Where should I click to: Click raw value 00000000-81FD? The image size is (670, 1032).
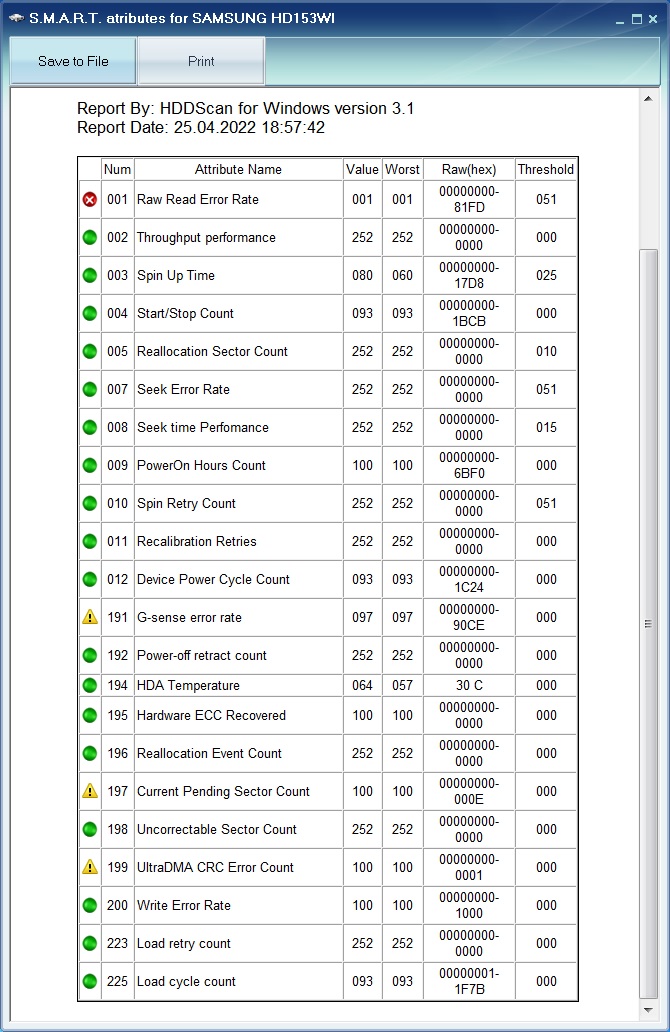[469, 199]
